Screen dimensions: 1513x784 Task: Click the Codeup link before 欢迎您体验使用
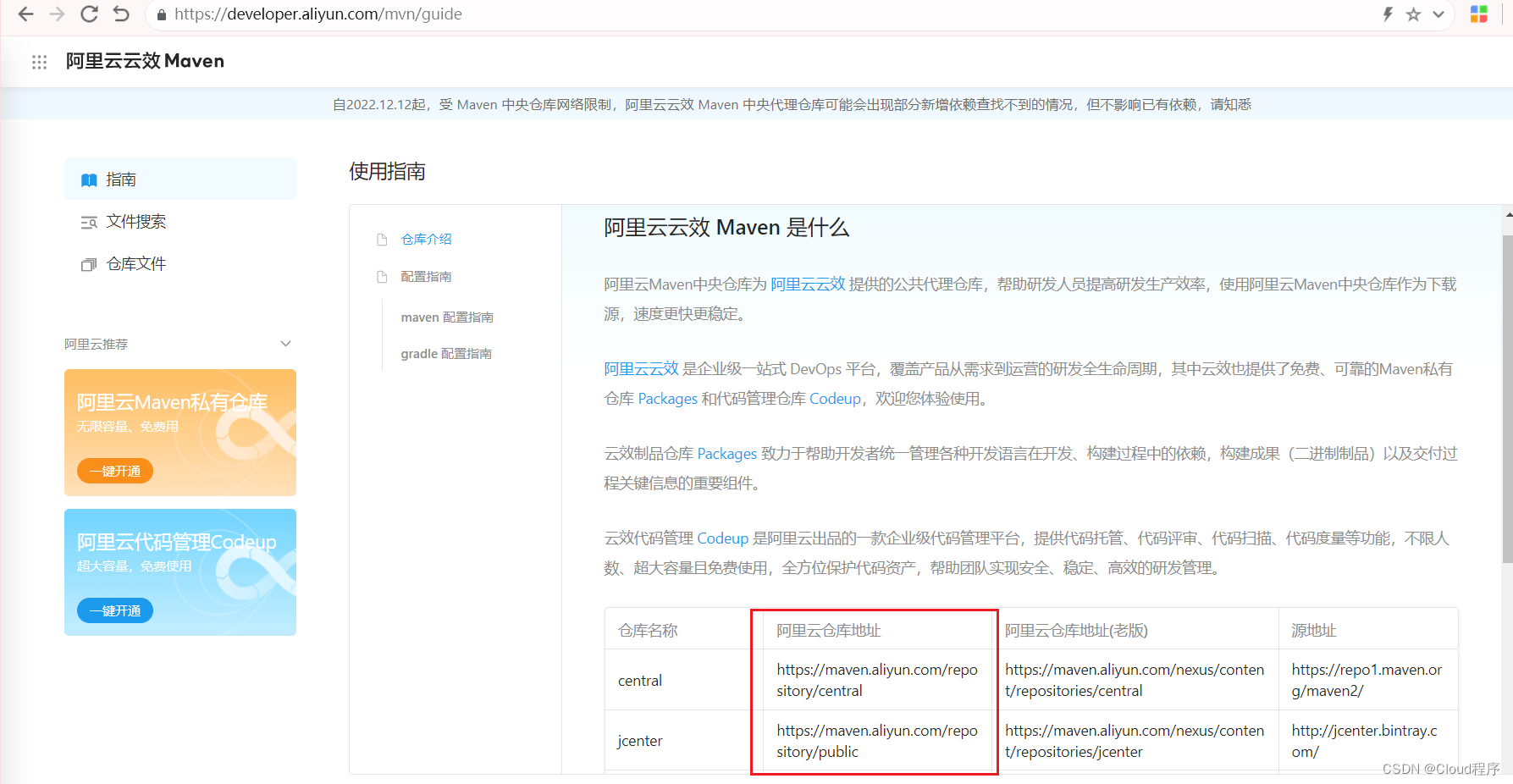[x=835, y=399]
